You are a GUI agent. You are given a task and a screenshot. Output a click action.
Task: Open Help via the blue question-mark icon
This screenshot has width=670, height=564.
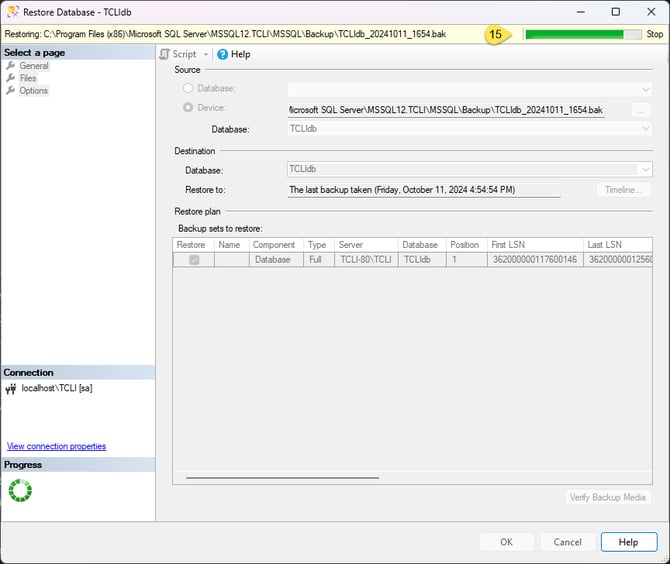point(222,54)
